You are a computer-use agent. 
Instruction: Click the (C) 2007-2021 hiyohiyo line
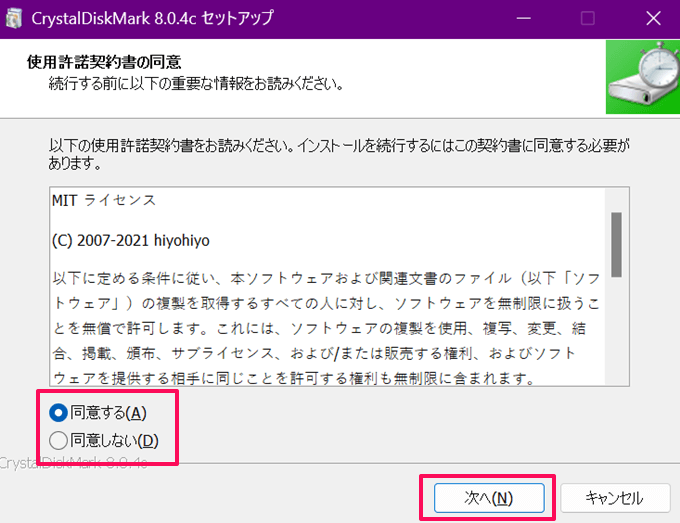(131, 240)
